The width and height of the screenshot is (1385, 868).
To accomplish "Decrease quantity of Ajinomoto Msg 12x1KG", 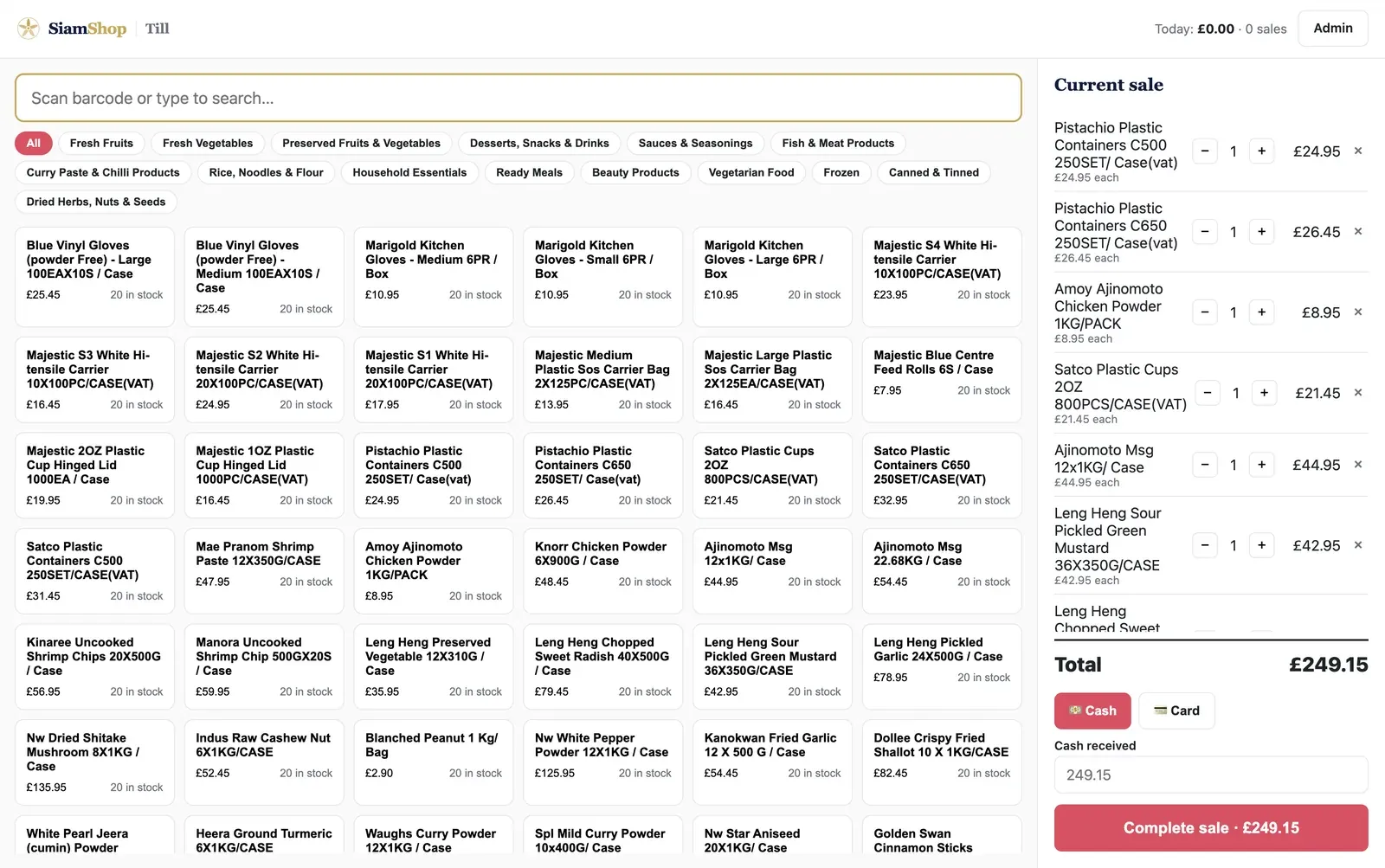I will [1205, 465].
